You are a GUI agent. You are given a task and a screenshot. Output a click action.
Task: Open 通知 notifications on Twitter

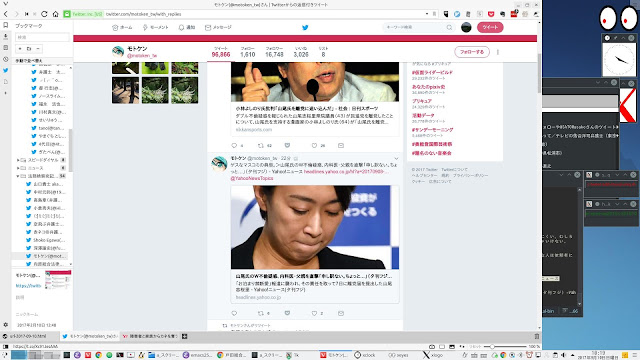pyautogui.click(x=187, y=27)
